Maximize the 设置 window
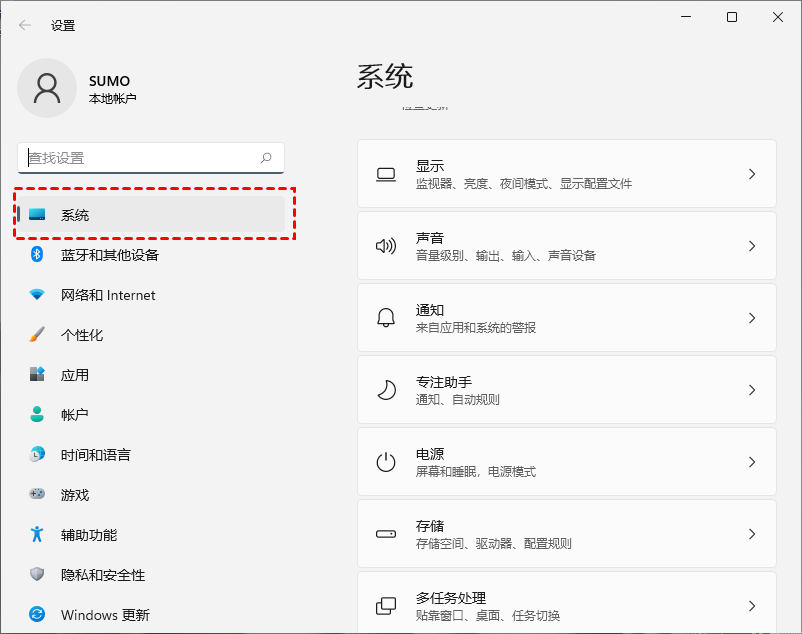802x634 pixels. pos(732,17)
